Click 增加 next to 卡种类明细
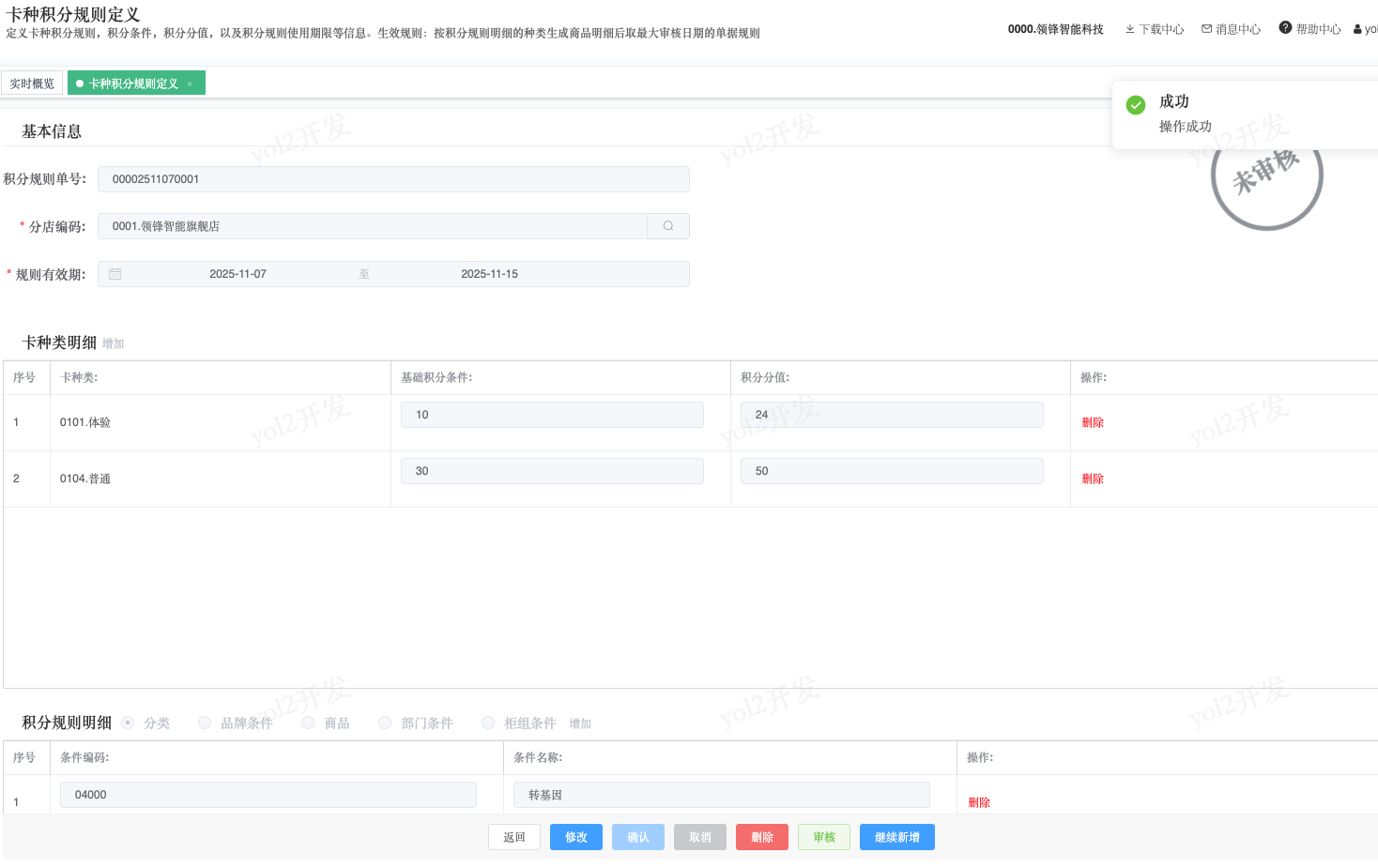 click(x=114, y=343)
